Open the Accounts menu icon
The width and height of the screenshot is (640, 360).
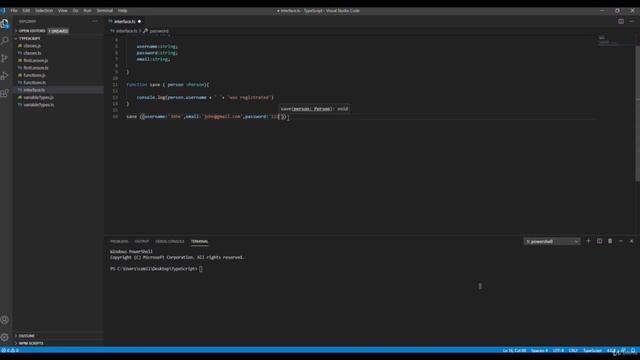click(x=5, y=320)
